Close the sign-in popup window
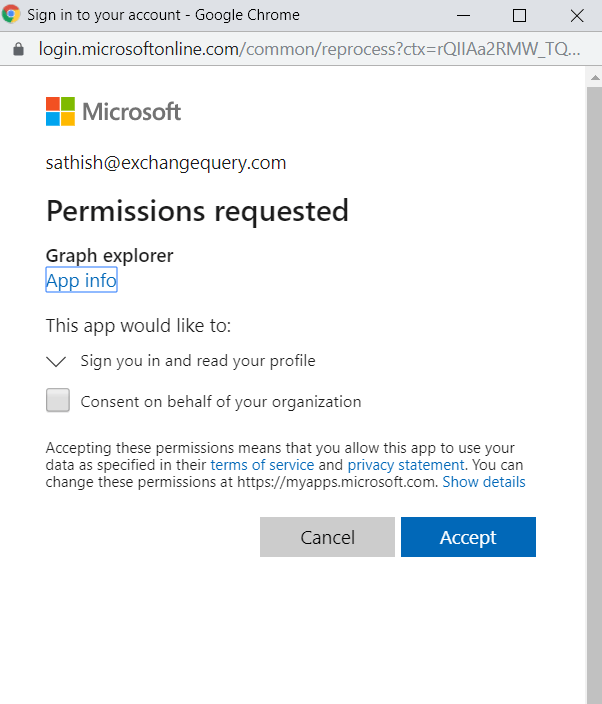This screenshot has height=704, width=602. 577,15
